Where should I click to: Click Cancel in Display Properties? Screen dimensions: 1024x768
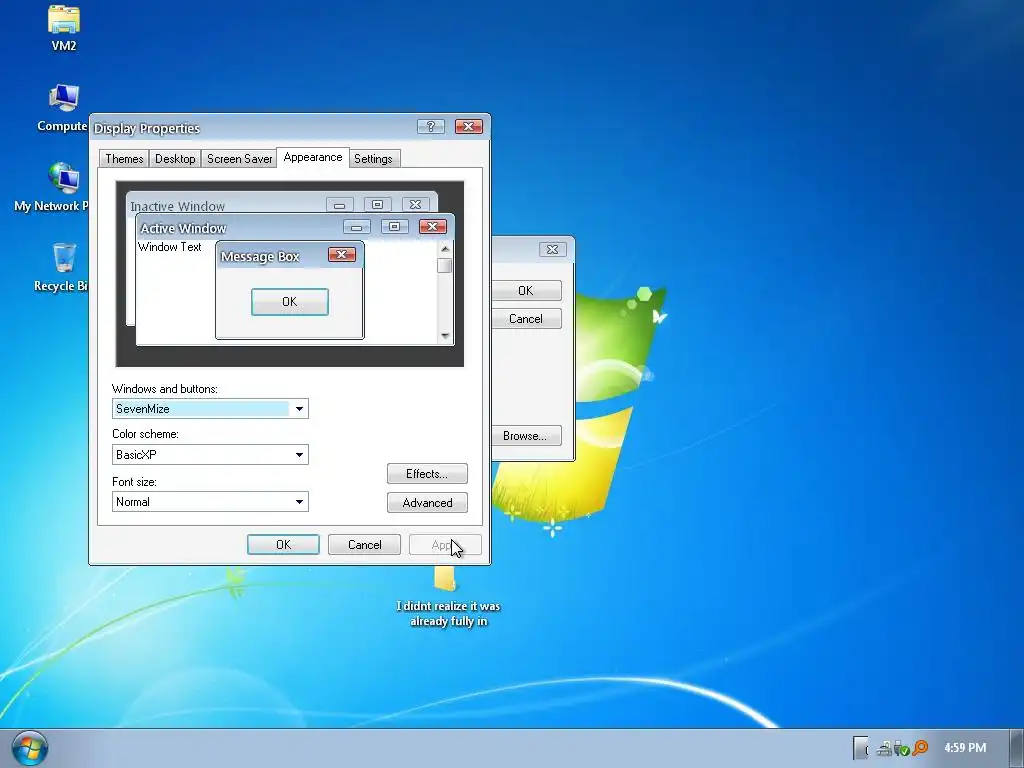tap(364, 545)
